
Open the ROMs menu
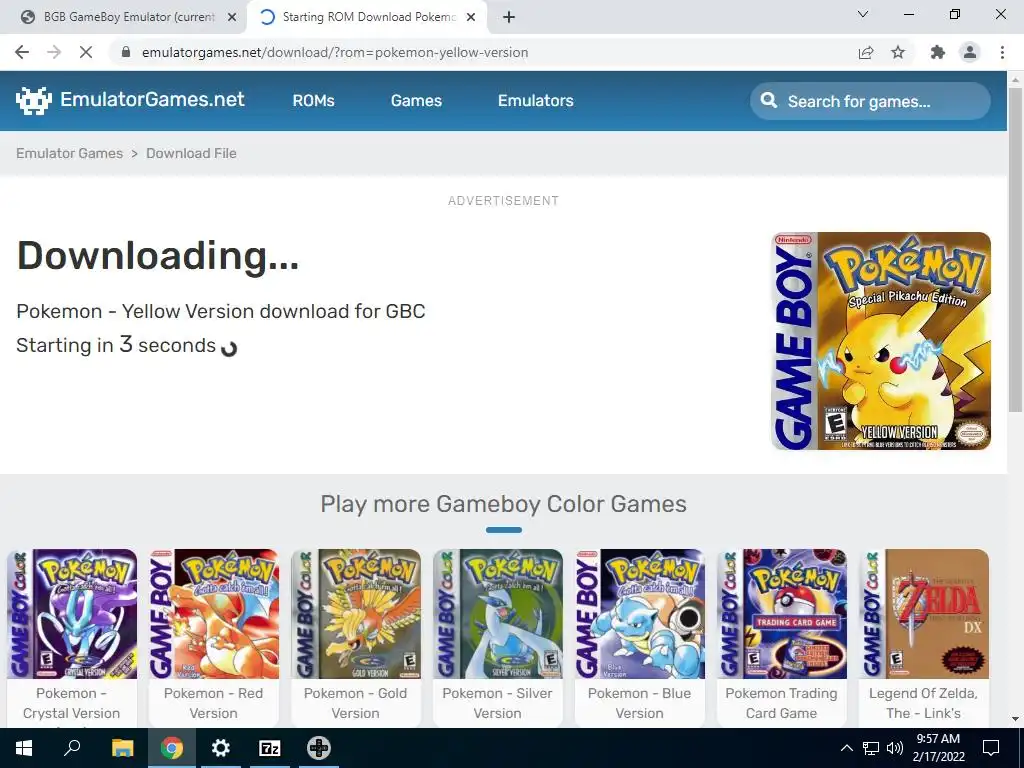(313, 101)
